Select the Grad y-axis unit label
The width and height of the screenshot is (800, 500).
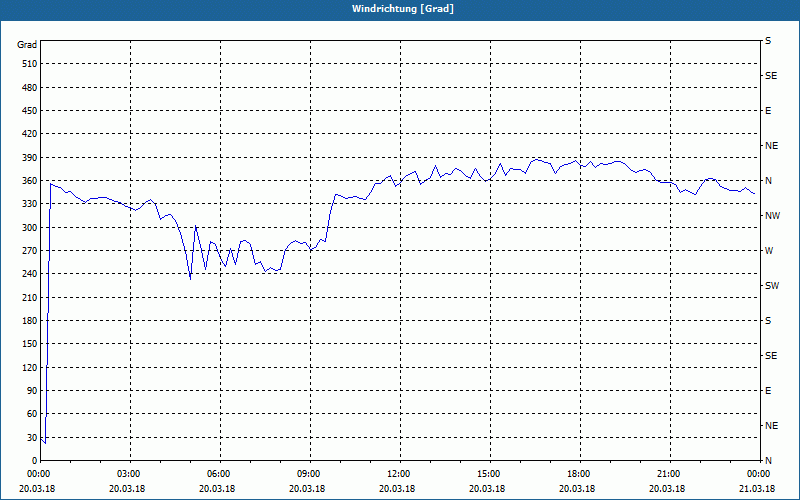click(x=27, y=45)
